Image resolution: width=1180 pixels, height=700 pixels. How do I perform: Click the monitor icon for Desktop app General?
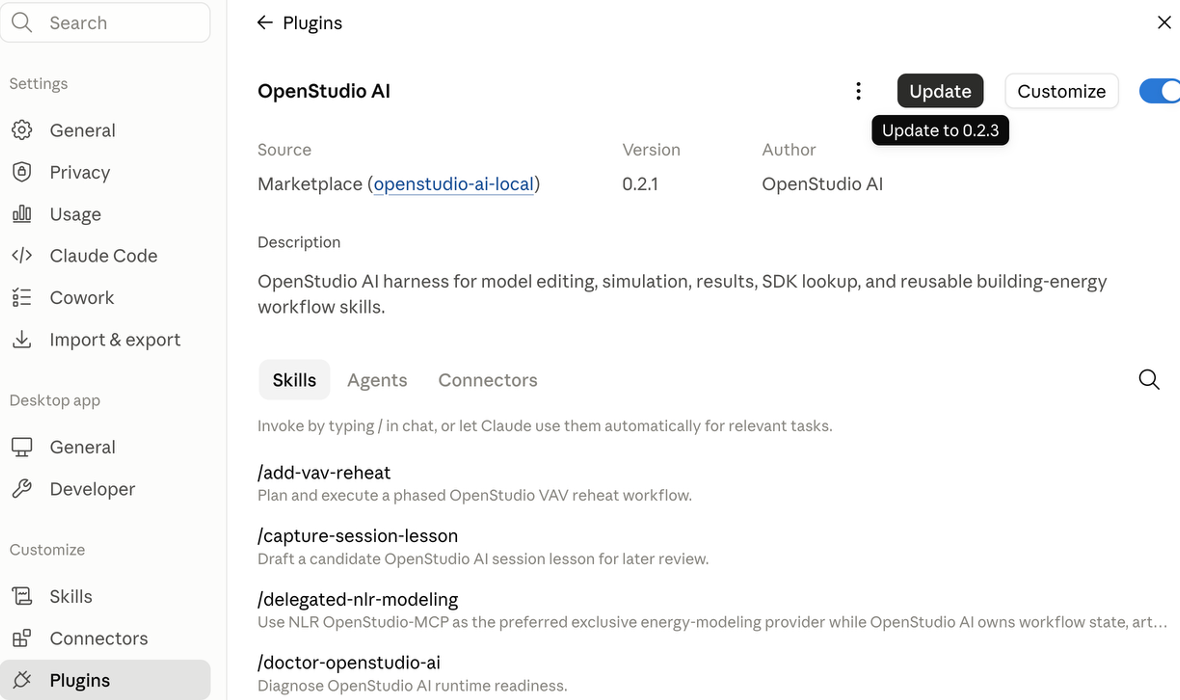(x=22, y=447)
